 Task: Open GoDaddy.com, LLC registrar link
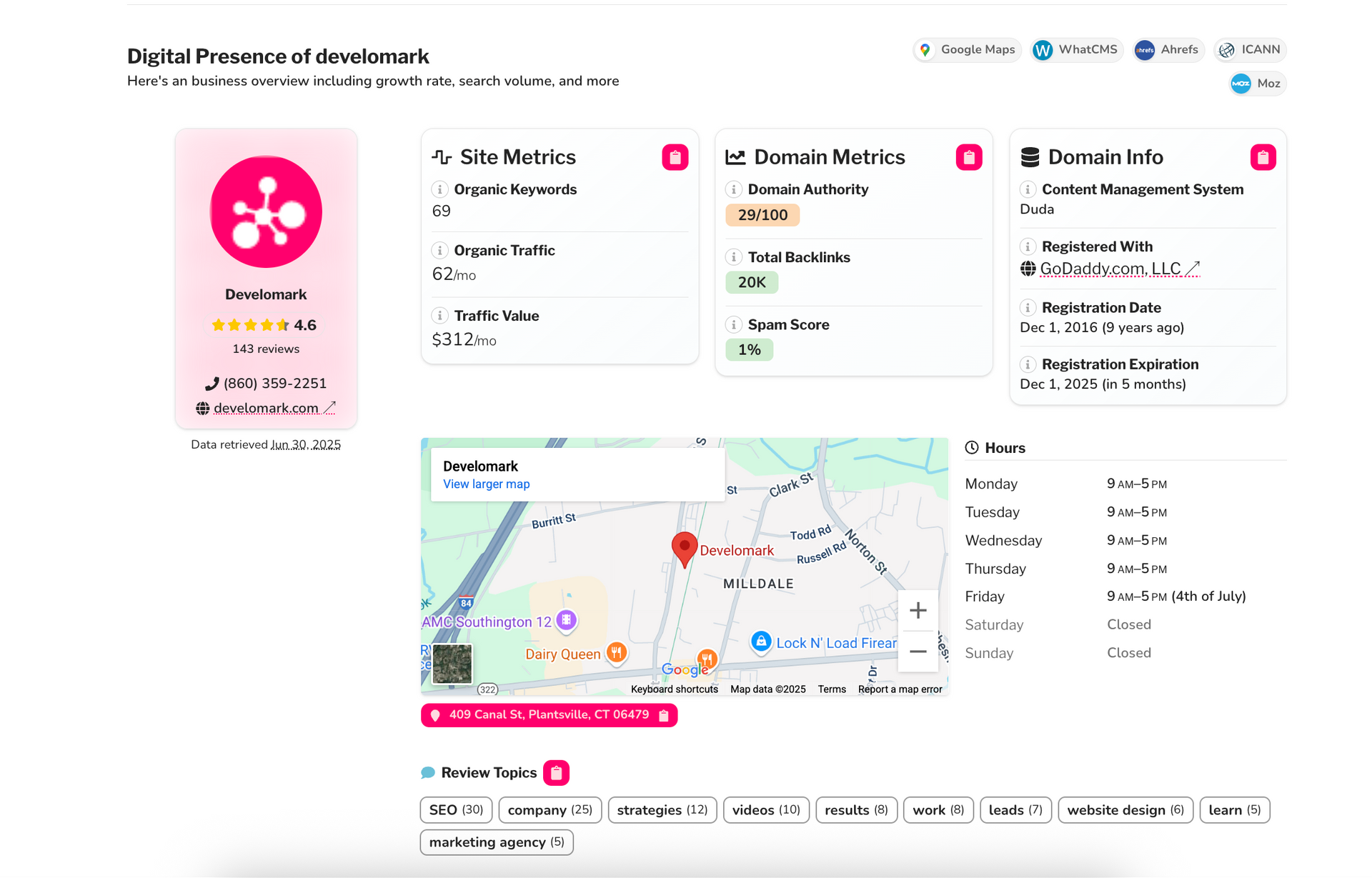pyautogui.click(x=1119, y=269)
